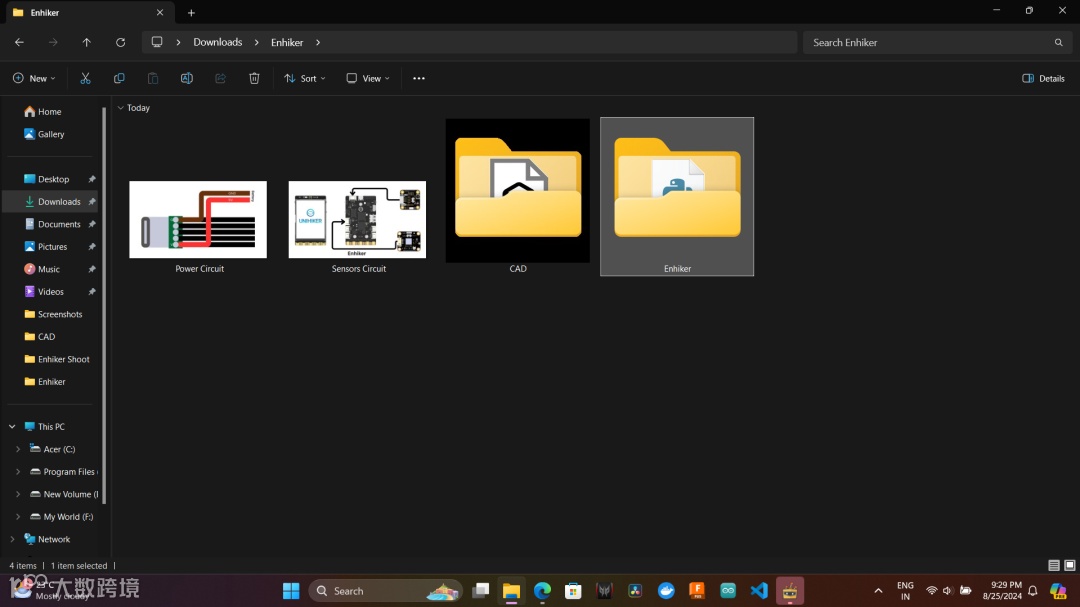Open the View dropdown menu
The image size is (1080, 607).
coord(368,78)
